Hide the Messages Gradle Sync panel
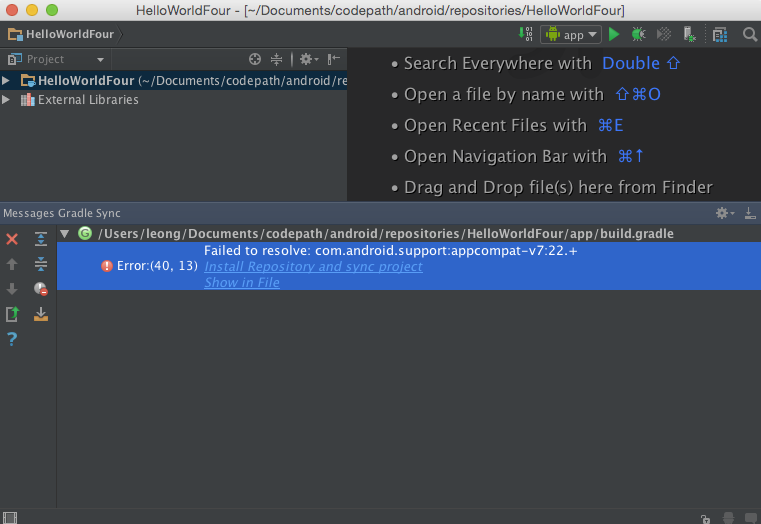 (x=750, y=213)
